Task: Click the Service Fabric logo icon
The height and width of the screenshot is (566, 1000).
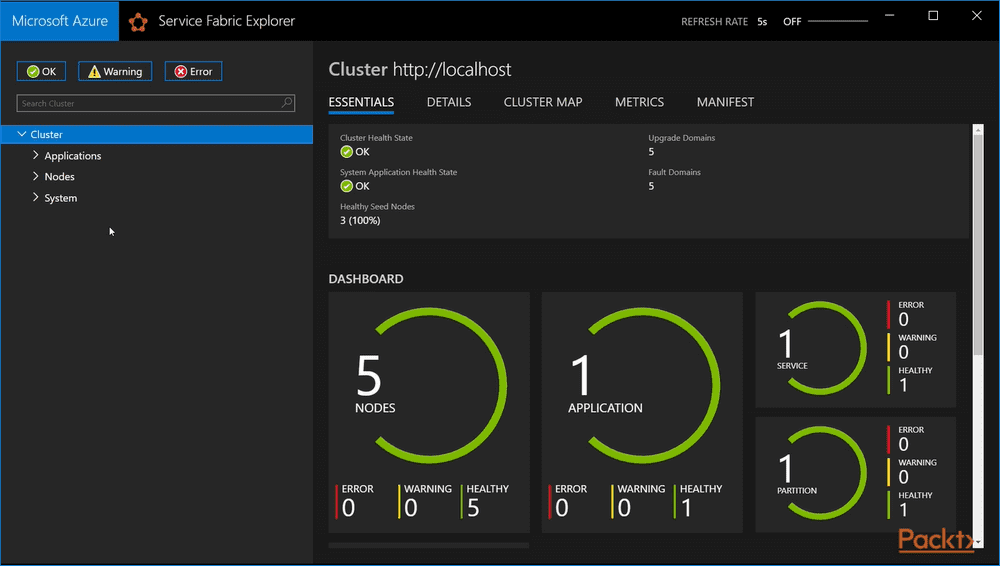Action: tap(138, 22)
